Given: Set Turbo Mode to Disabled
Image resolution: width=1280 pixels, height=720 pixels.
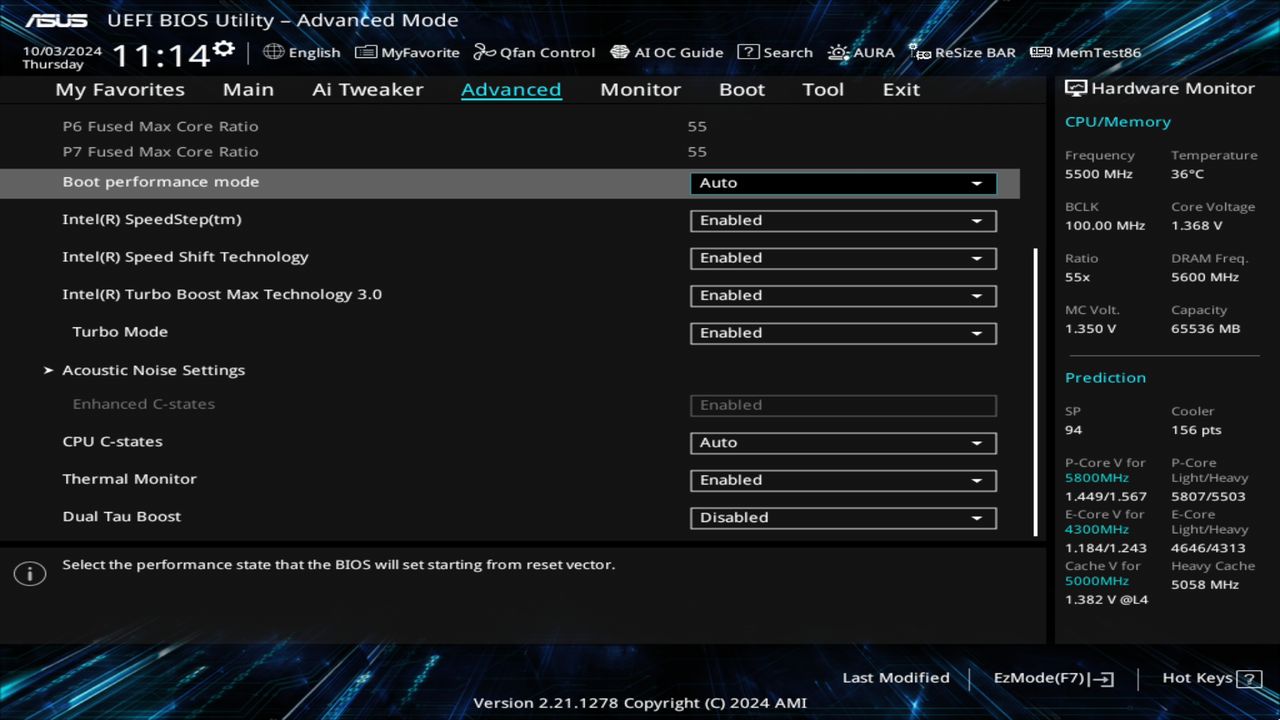Looking at the screenshot, I should (843, 333).
